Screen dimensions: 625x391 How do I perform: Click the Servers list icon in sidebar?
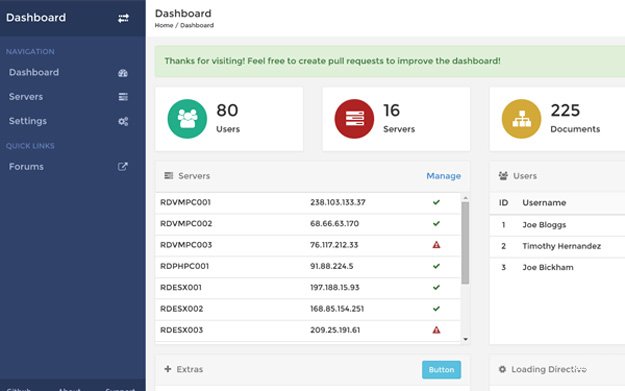click(x=123, y=97)
